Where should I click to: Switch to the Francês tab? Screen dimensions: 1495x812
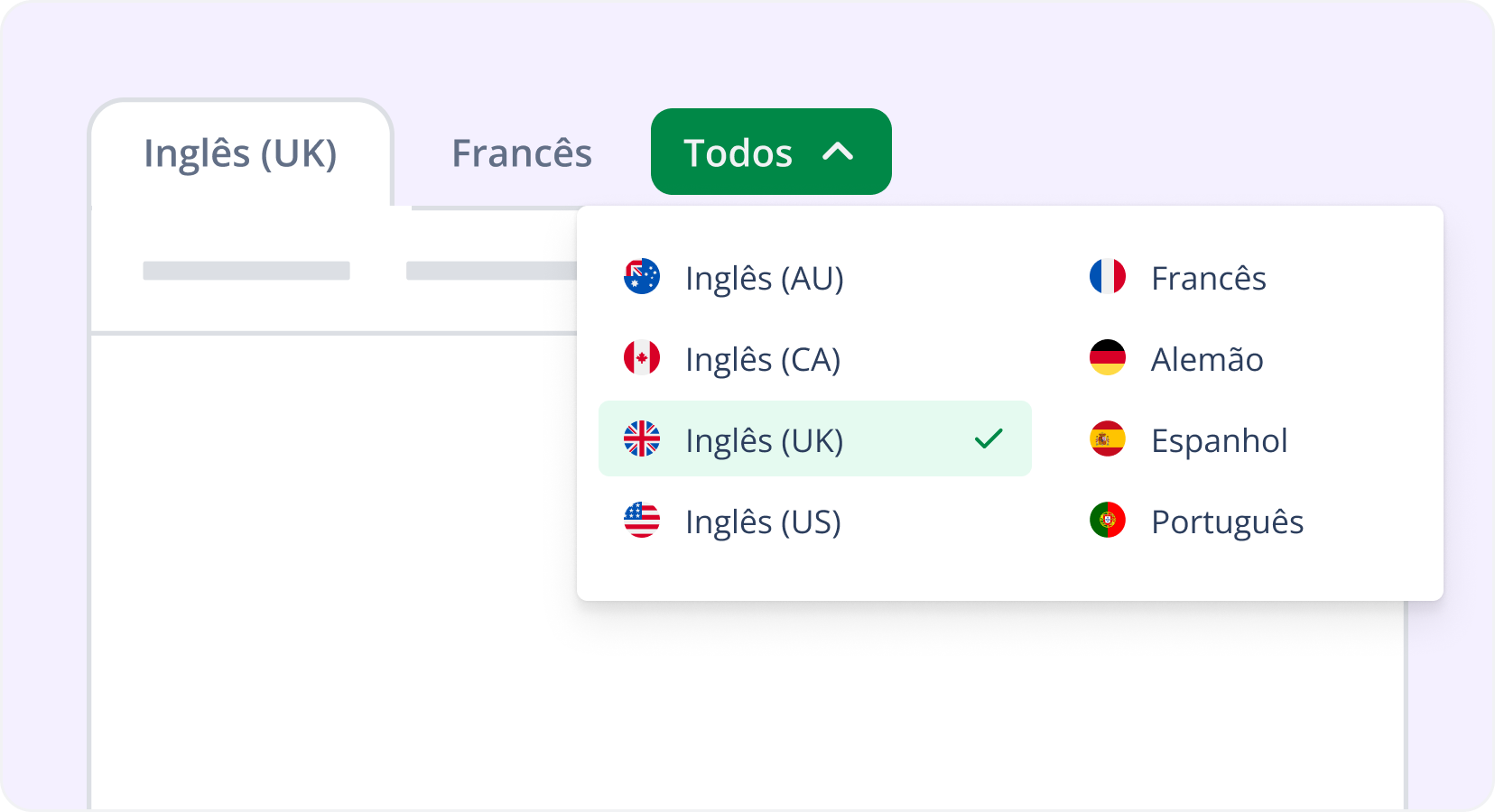(x=522, y=153)
